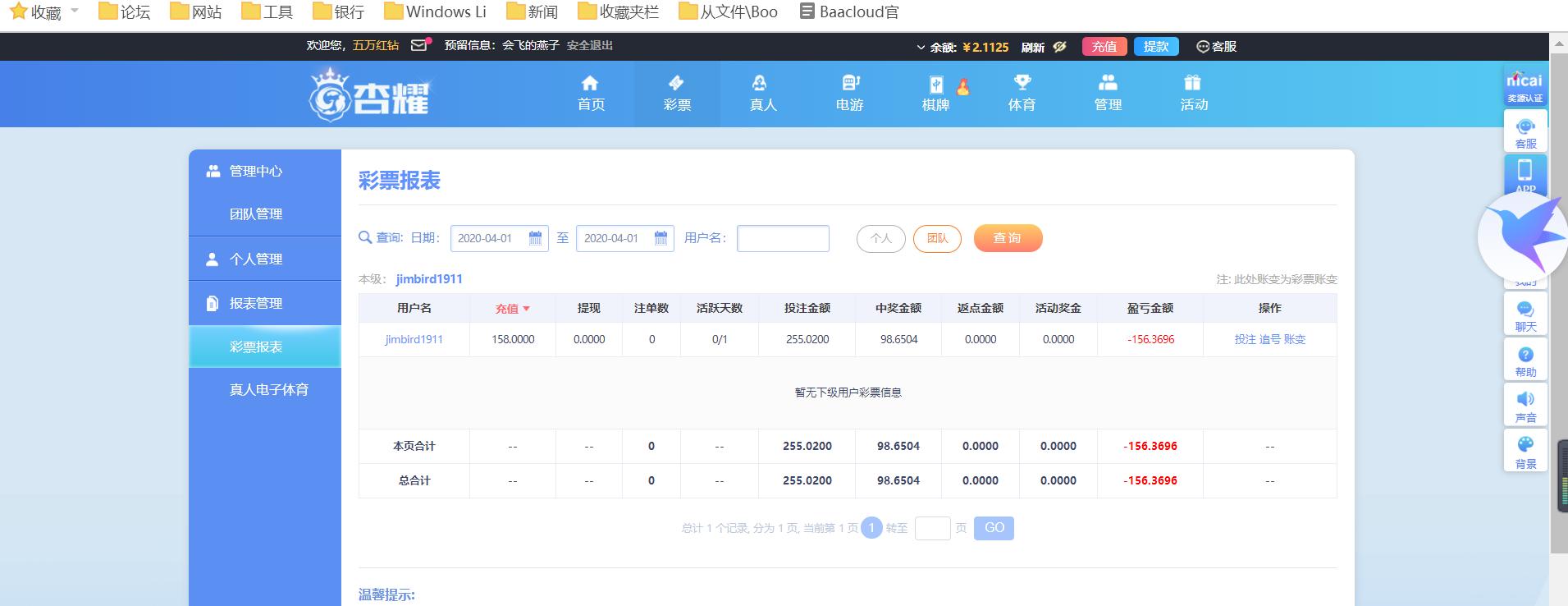
Task: Open 团队管理 in sidebar
Action: 255,214
